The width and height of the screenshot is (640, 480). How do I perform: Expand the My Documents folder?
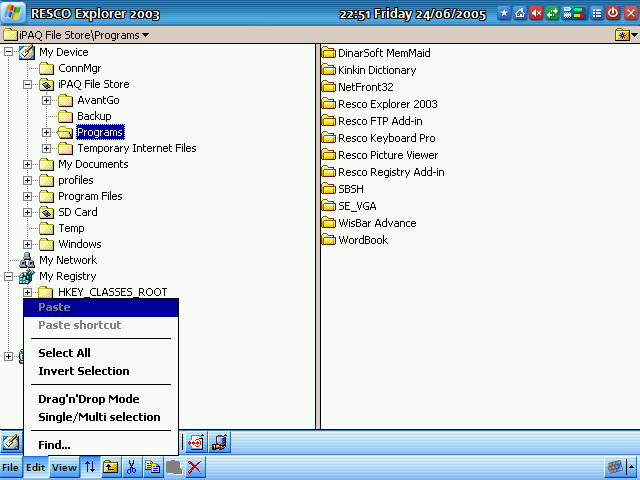tap(27, 164)
